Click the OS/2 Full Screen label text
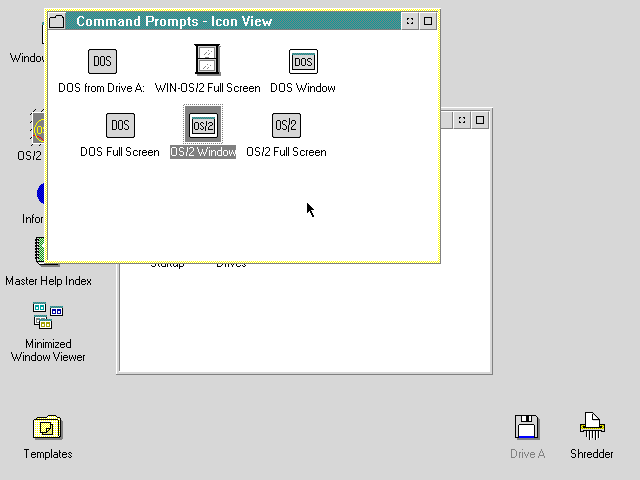640x480 pixels. click(286, 152)
